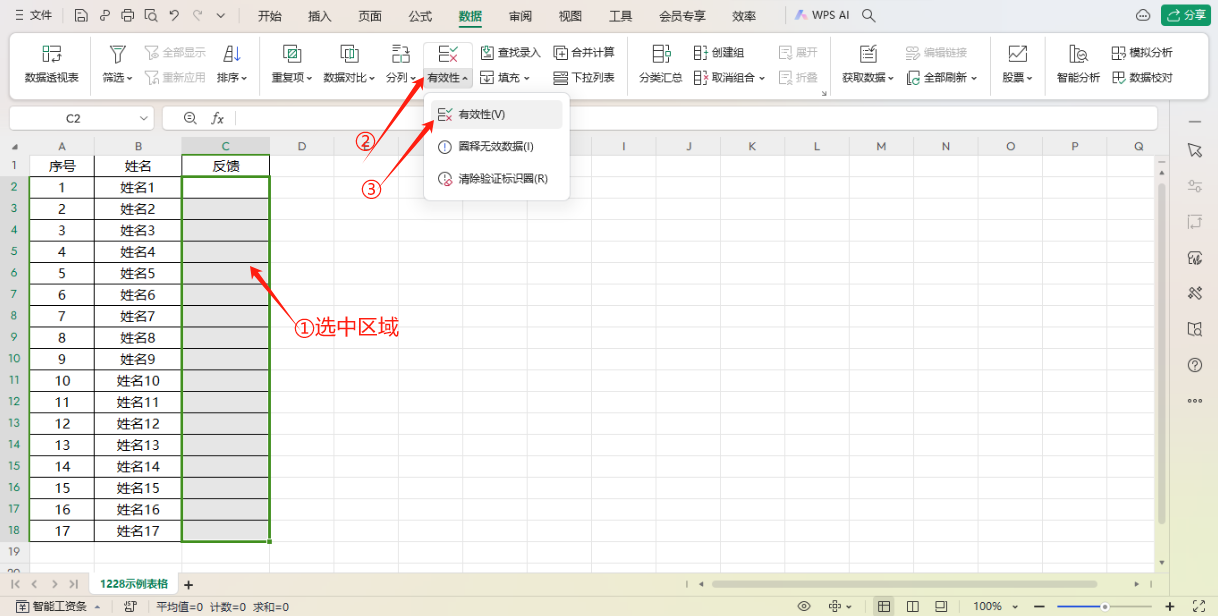
Task: Open the Name Box dropdown showing C2
Action: click(x=145, y=118)
